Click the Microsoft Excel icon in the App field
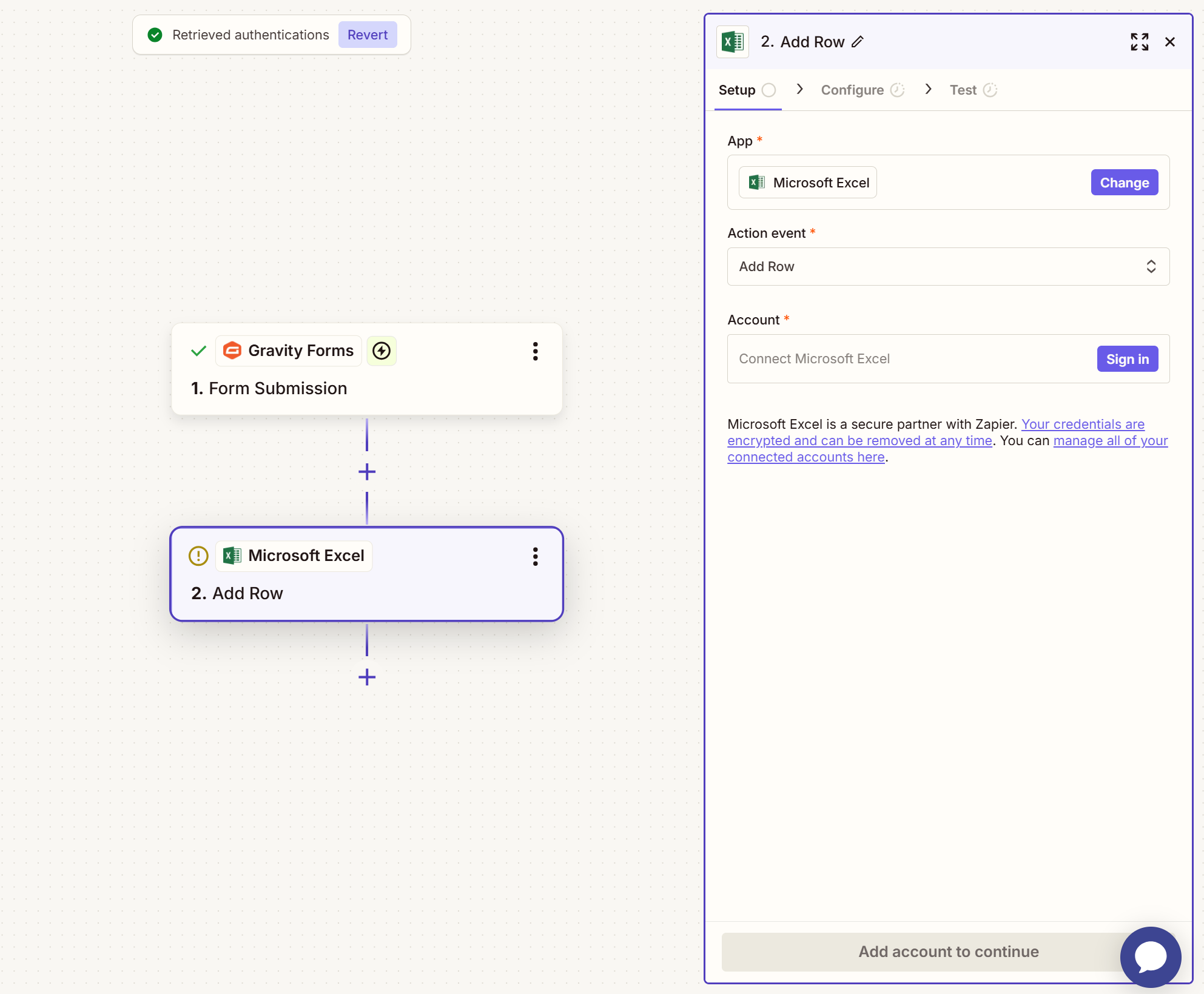The height and width of the screenshot is (994, 1204). pos(755,182)
